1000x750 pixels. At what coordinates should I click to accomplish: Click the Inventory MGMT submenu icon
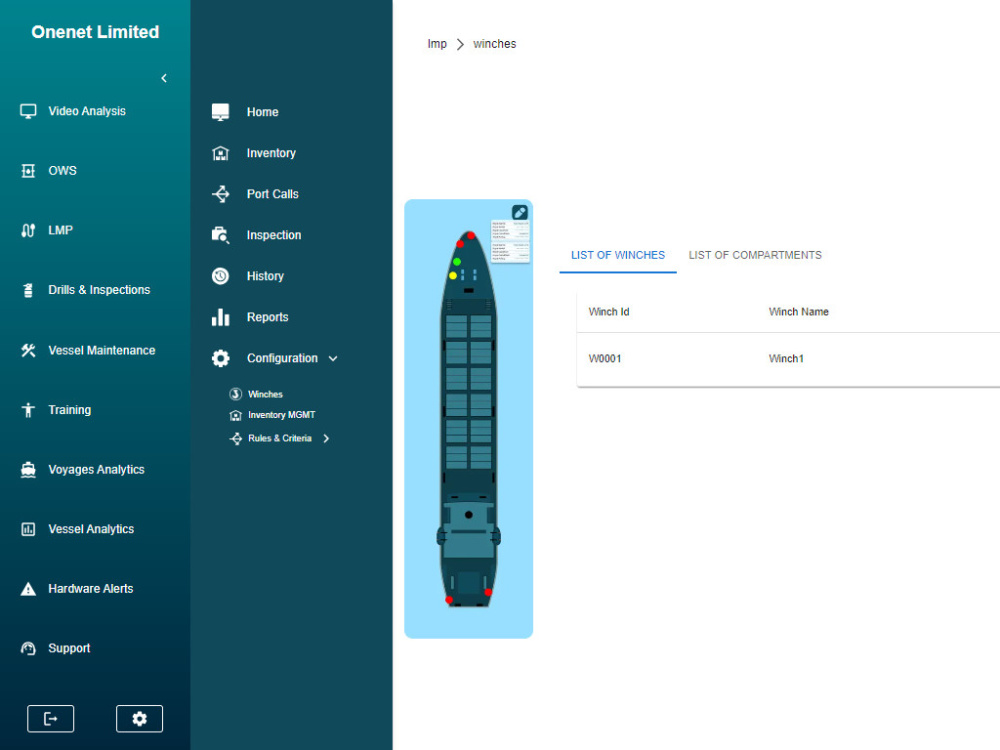[x=236, y=415]
